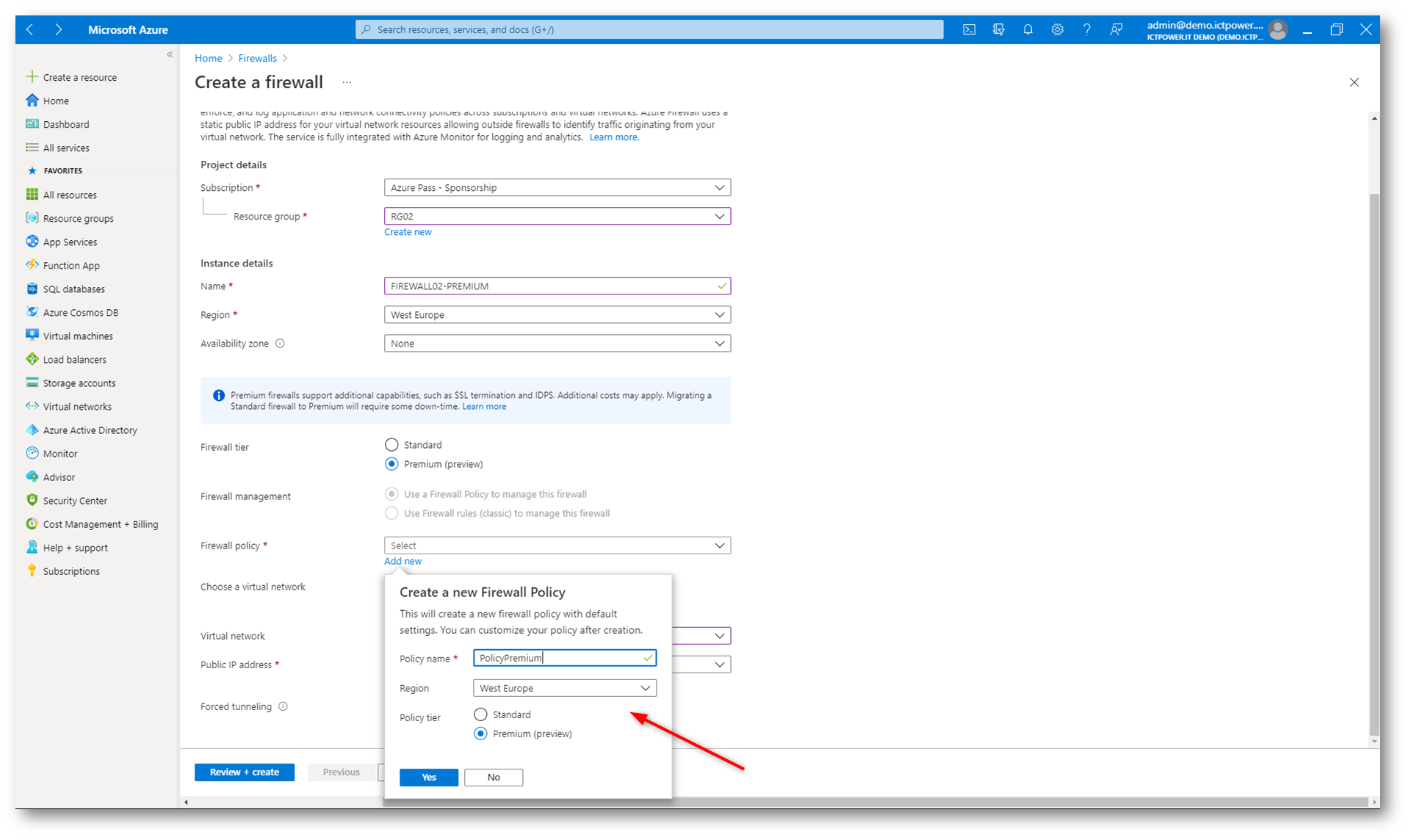Open All services in sidebar
Image resolution: width=1411 pixels, height=840 pixels.
pos(66,148)
